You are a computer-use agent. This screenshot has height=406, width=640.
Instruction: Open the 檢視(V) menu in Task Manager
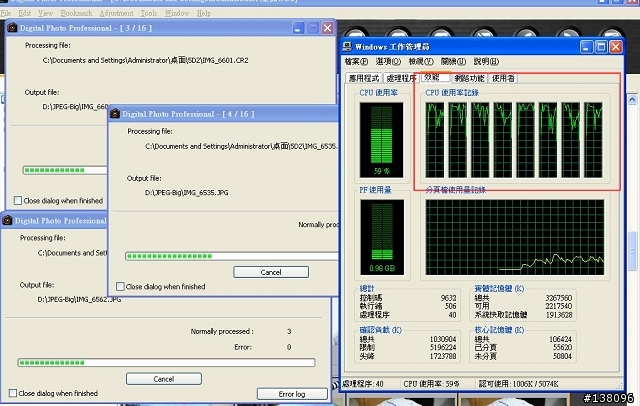pos(421,62)
